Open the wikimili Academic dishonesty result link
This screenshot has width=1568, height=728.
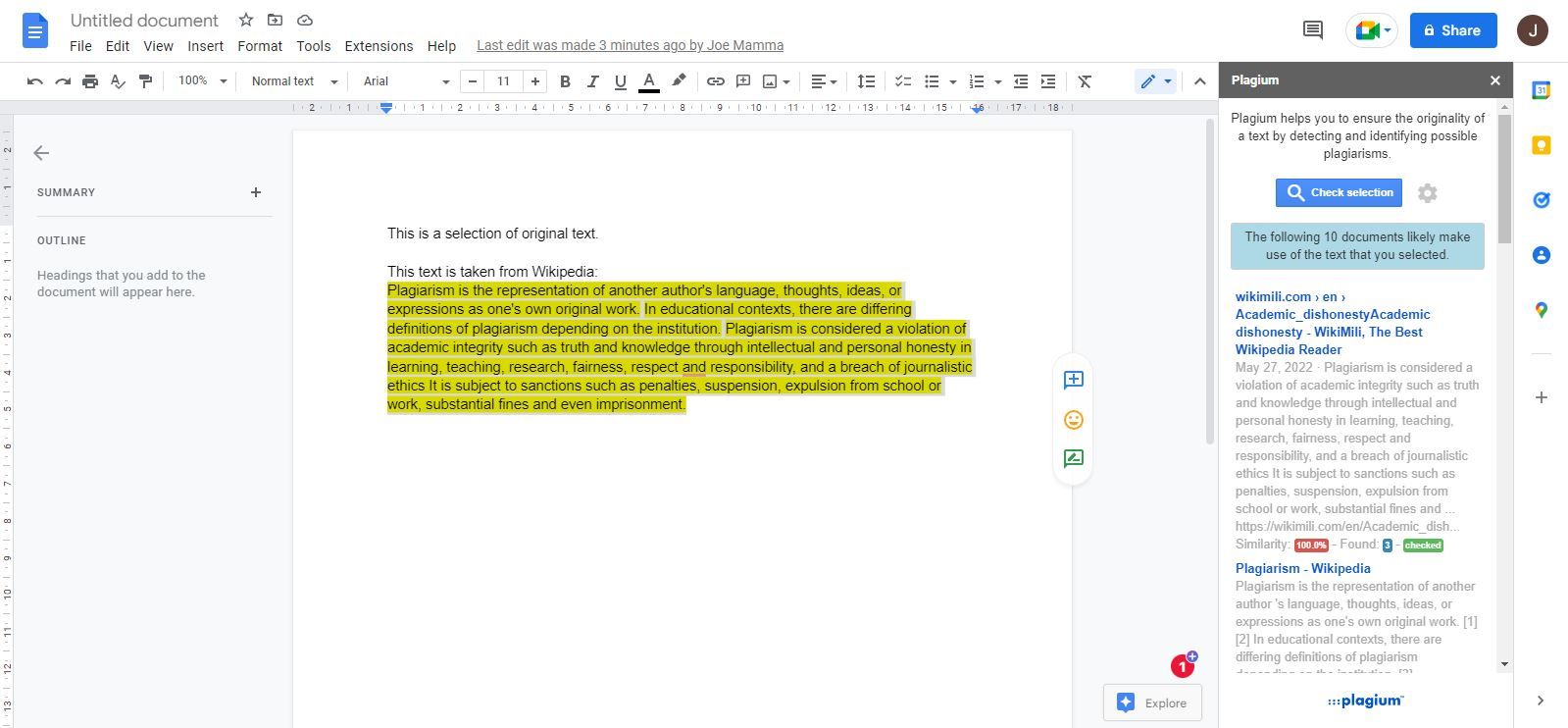pos(1333,323)
